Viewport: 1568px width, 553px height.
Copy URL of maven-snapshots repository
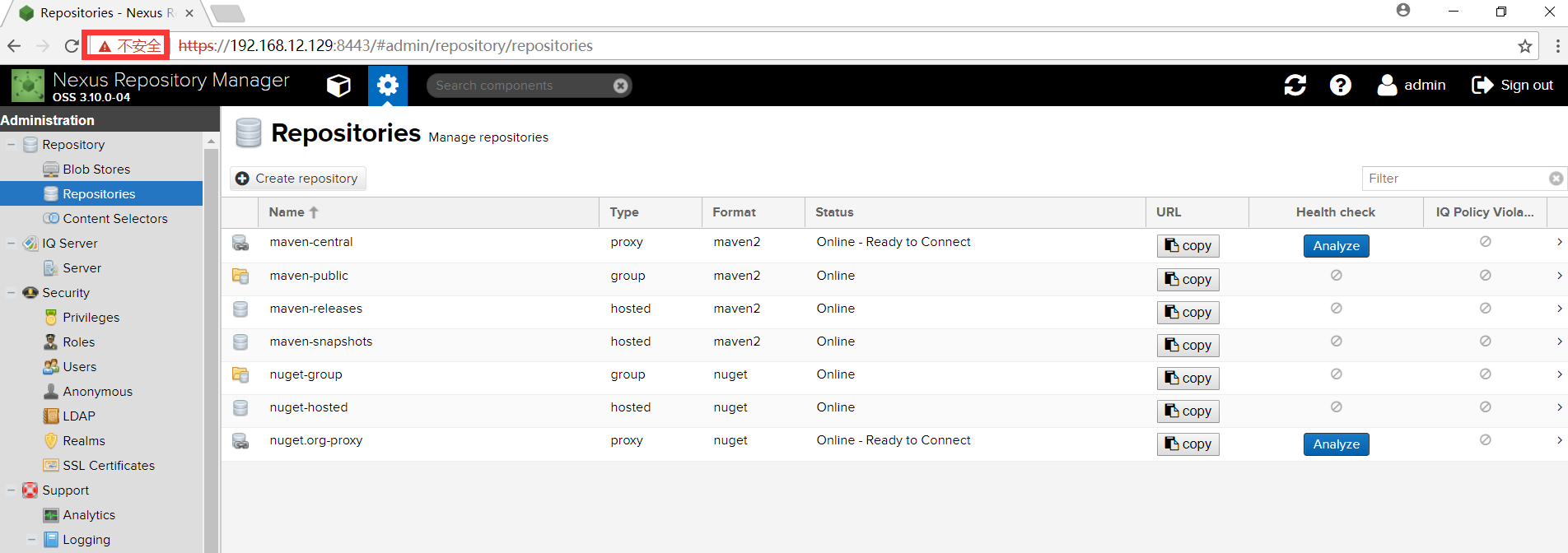tap(1188, 346)
